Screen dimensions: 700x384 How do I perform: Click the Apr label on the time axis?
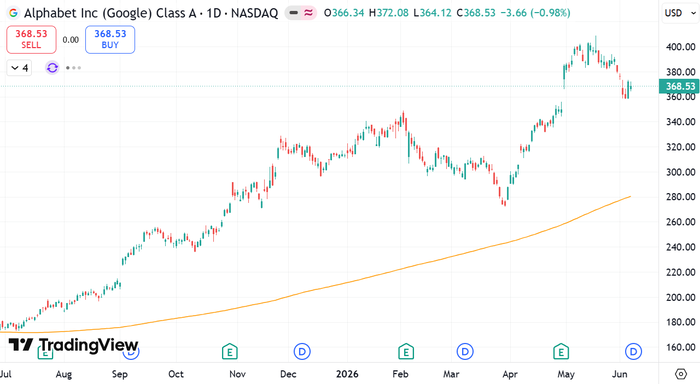point(510,374)
